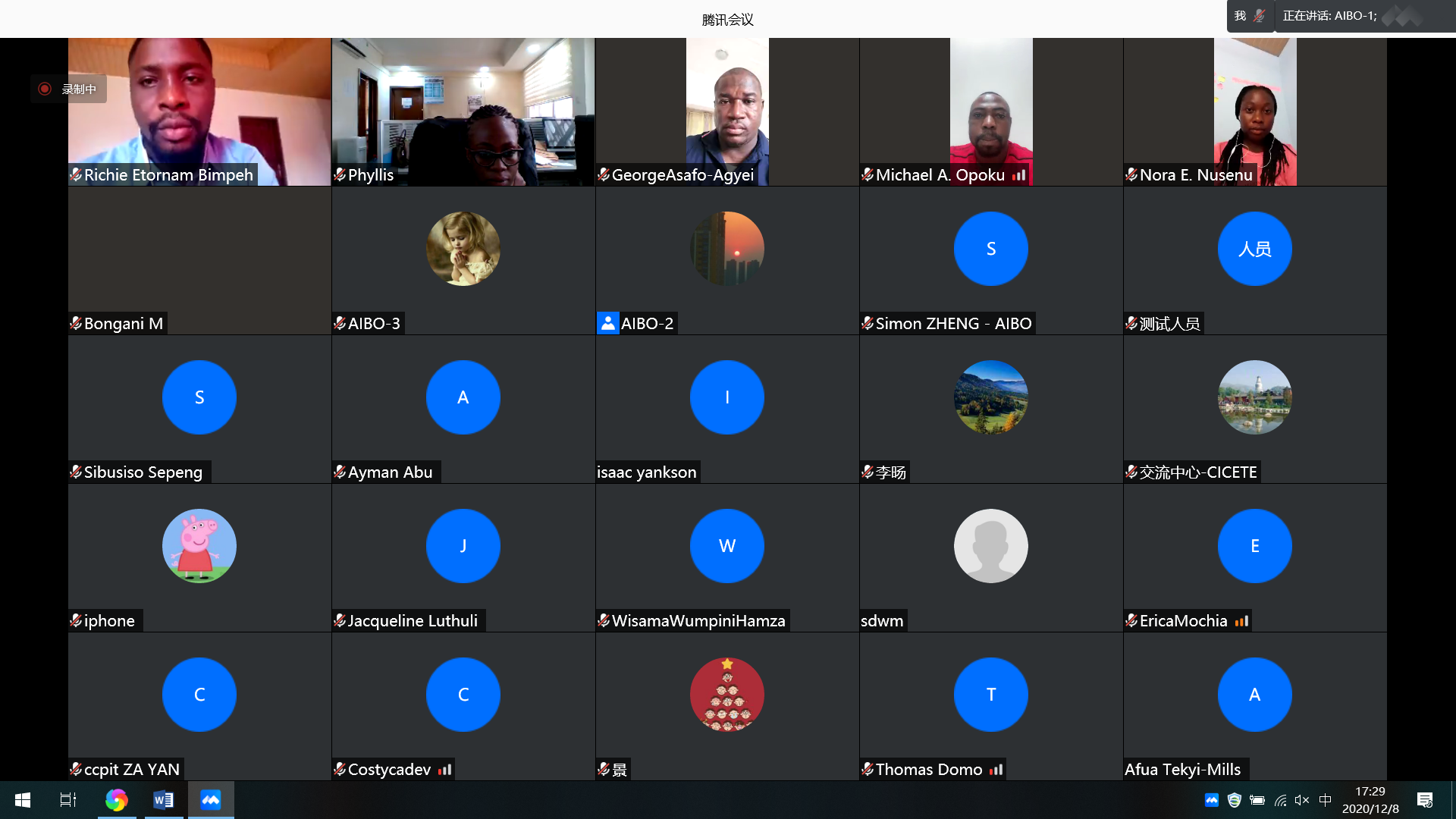1456x819 pixels.
Task: Click the "Costycadev" name label
Action: pyautogui.click(x=389, y=770)
